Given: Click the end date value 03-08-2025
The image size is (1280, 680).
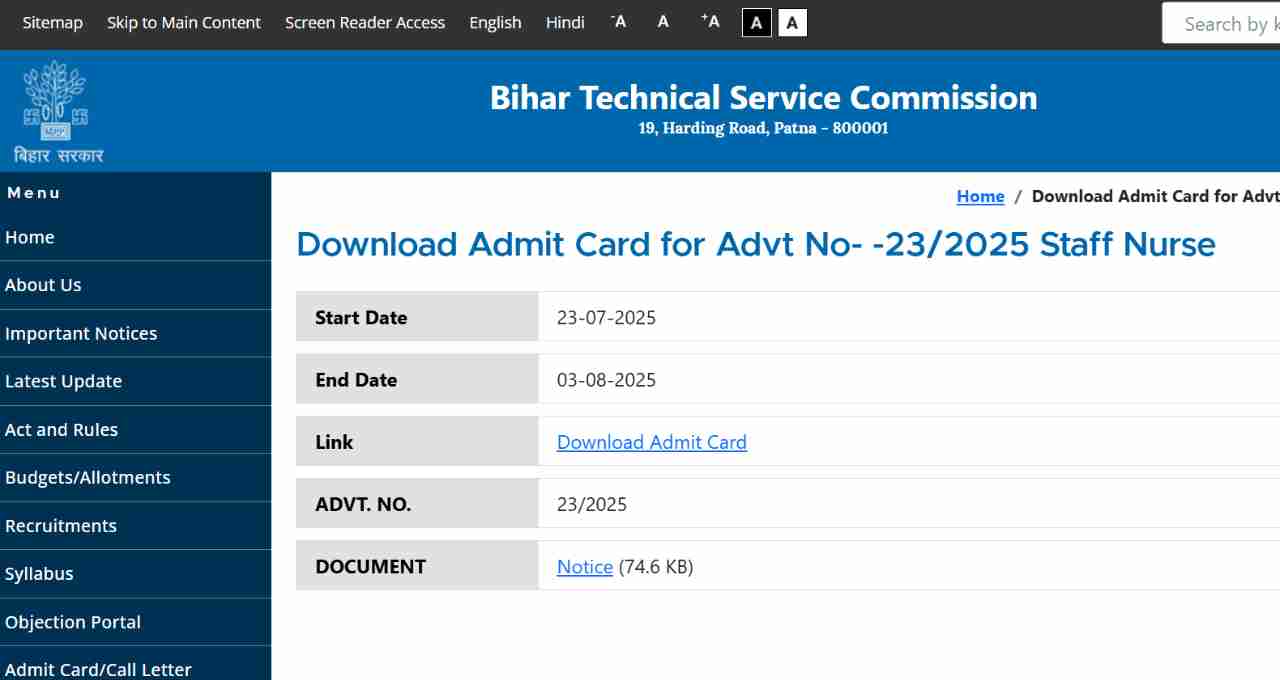Looking at the screenshot, I should pos(606,380).
